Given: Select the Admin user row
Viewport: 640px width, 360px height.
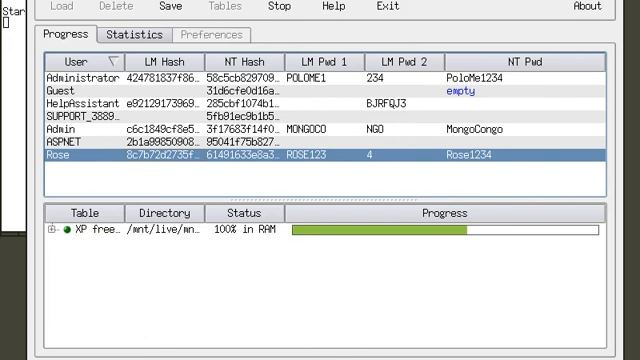Looking at the screenshot, I should 325,129.
